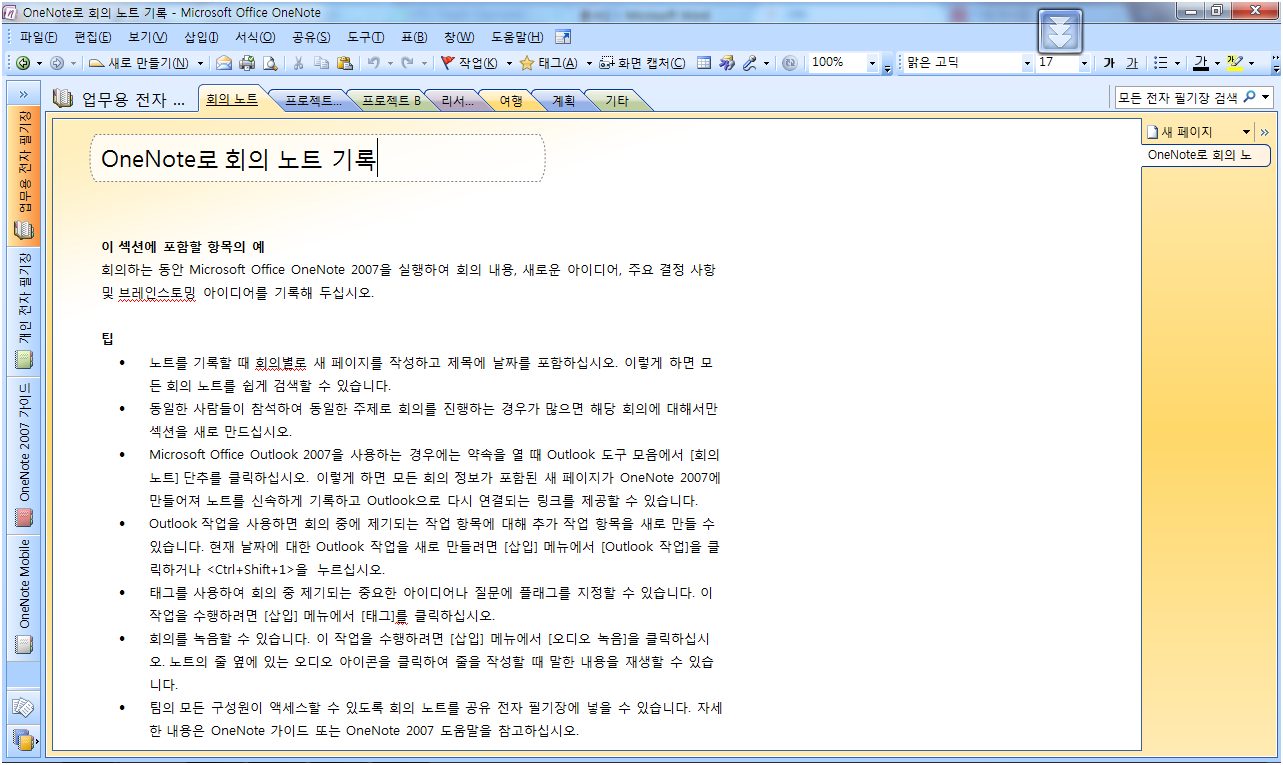This screenshot has width=1283, height=765.
Task: Click the page title box OneNote로 회의 노트 기록
Action: coord(318,159)
